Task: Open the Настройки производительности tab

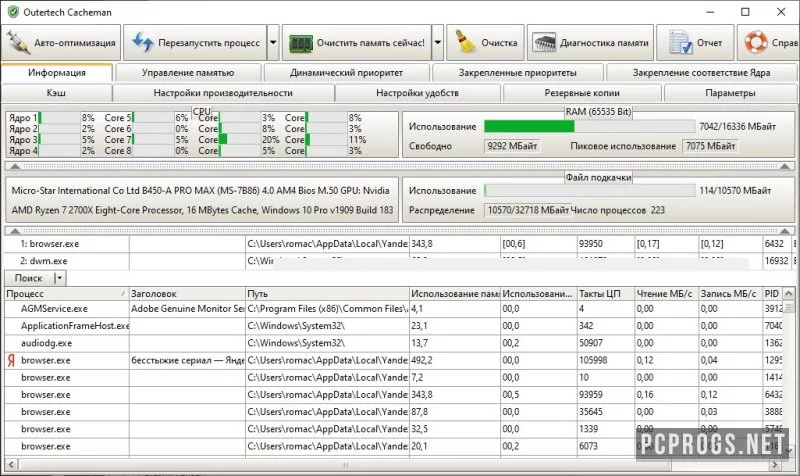Action: coord(223,93)
